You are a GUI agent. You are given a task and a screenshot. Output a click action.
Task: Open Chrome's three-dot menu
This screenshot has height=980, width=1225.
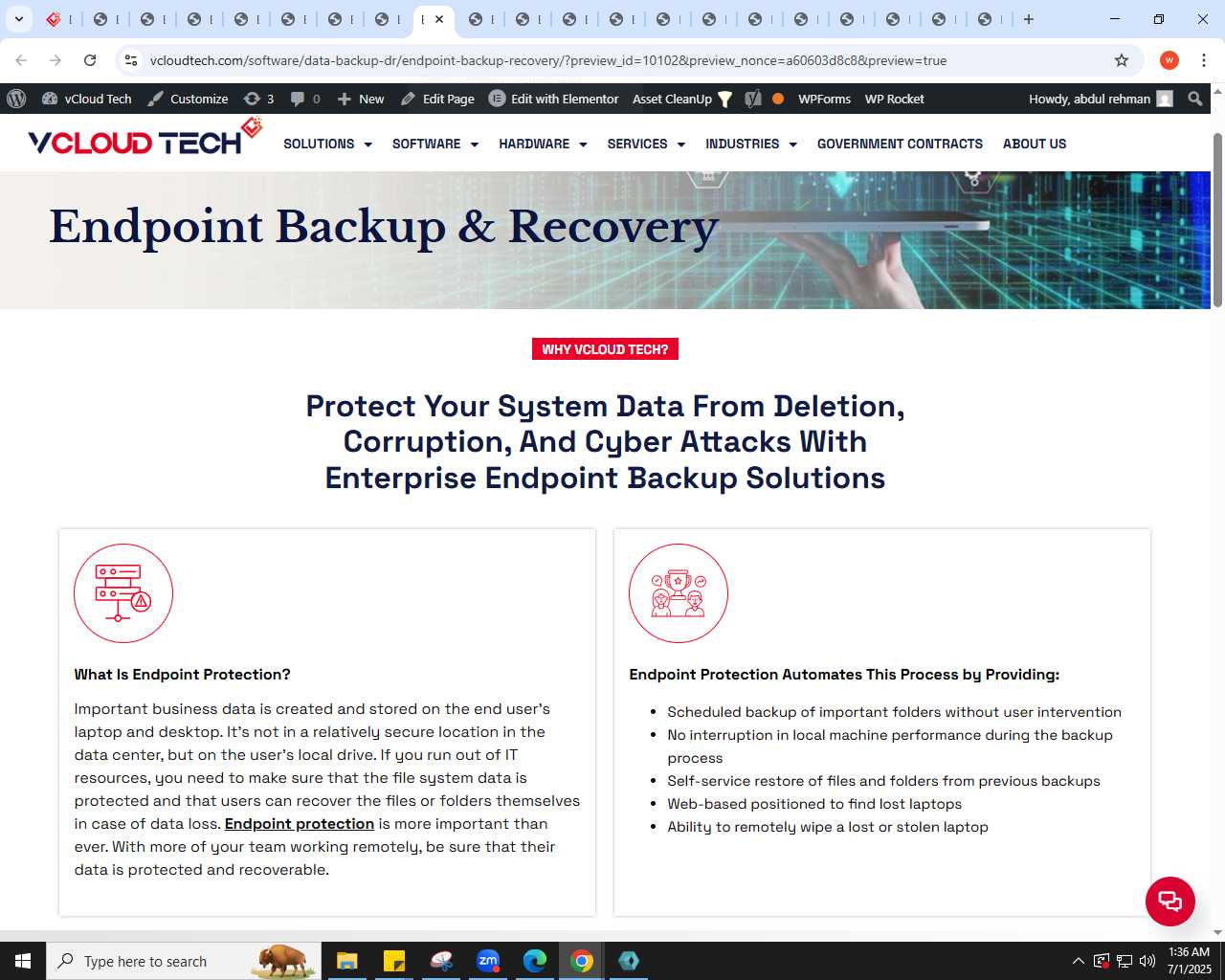tap(1204, 60)
